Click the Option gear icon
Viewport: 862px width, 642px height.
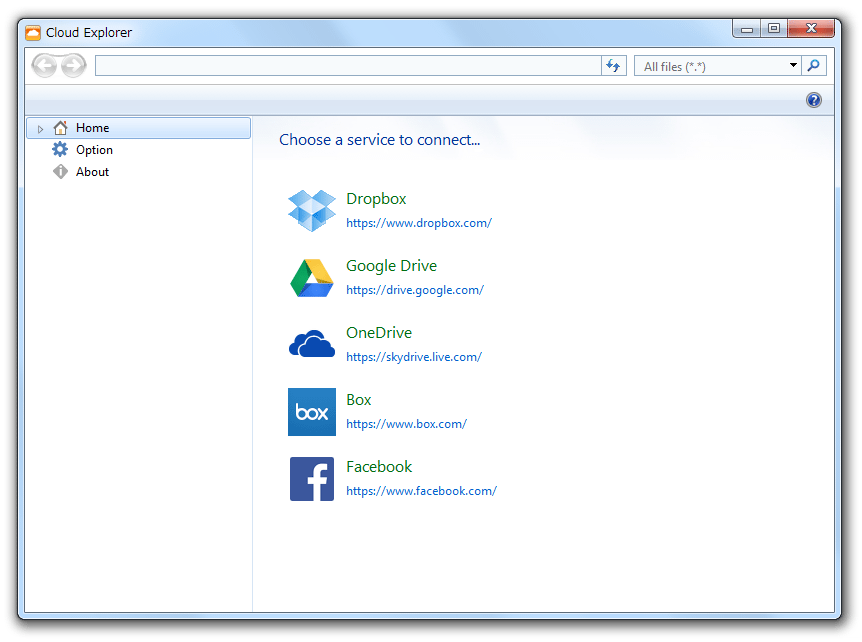[x=60, y=150]
